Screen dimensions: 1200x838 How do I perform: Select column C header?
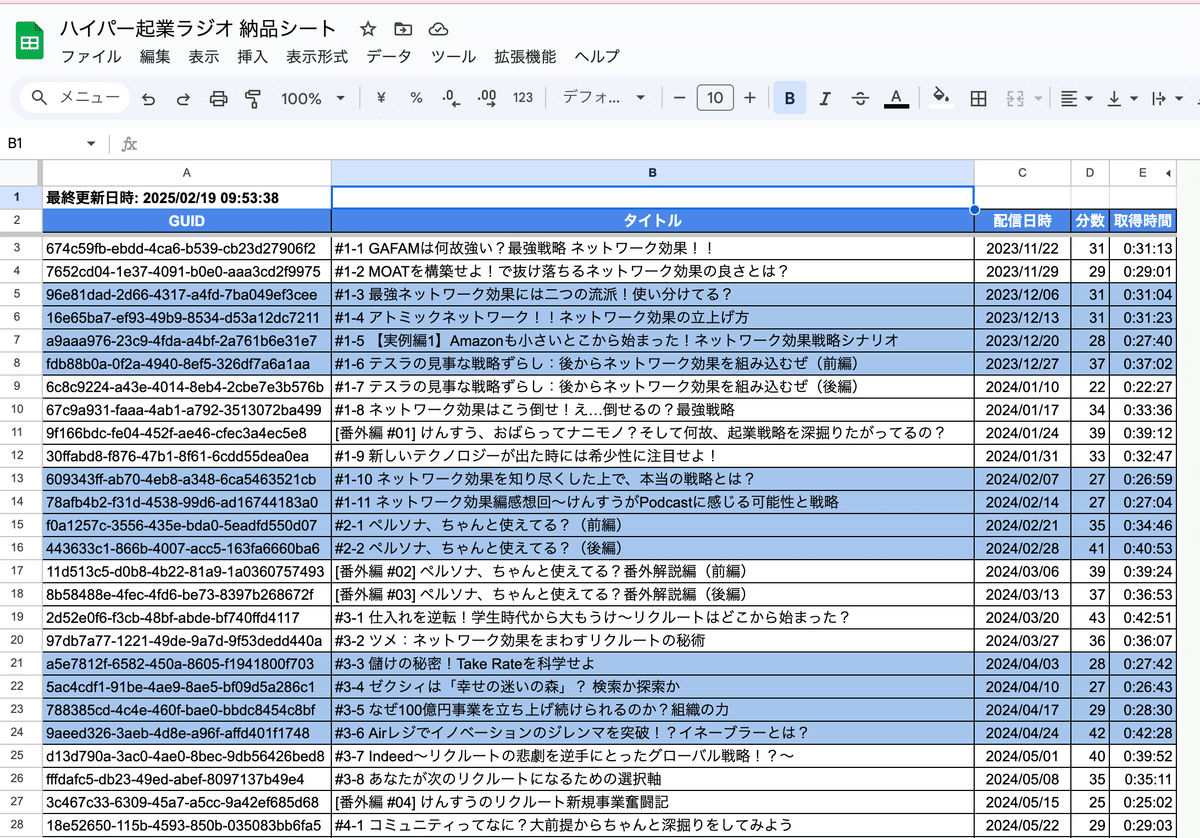[1022, 172]
